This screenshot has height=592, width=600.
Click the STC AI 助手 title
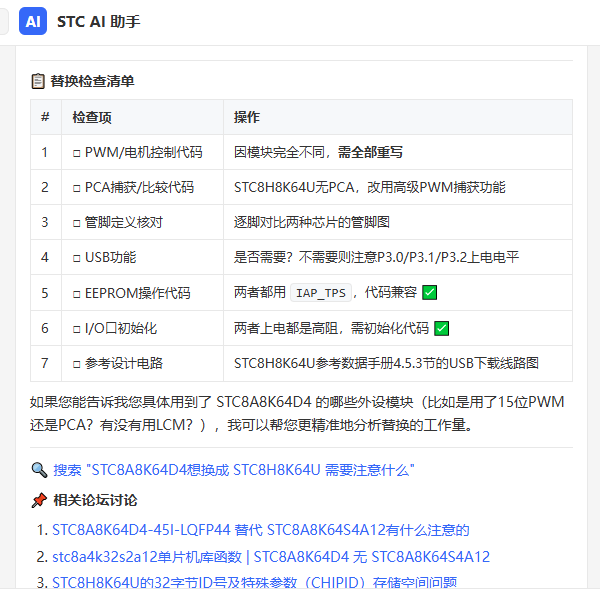[x=98, y=21]
